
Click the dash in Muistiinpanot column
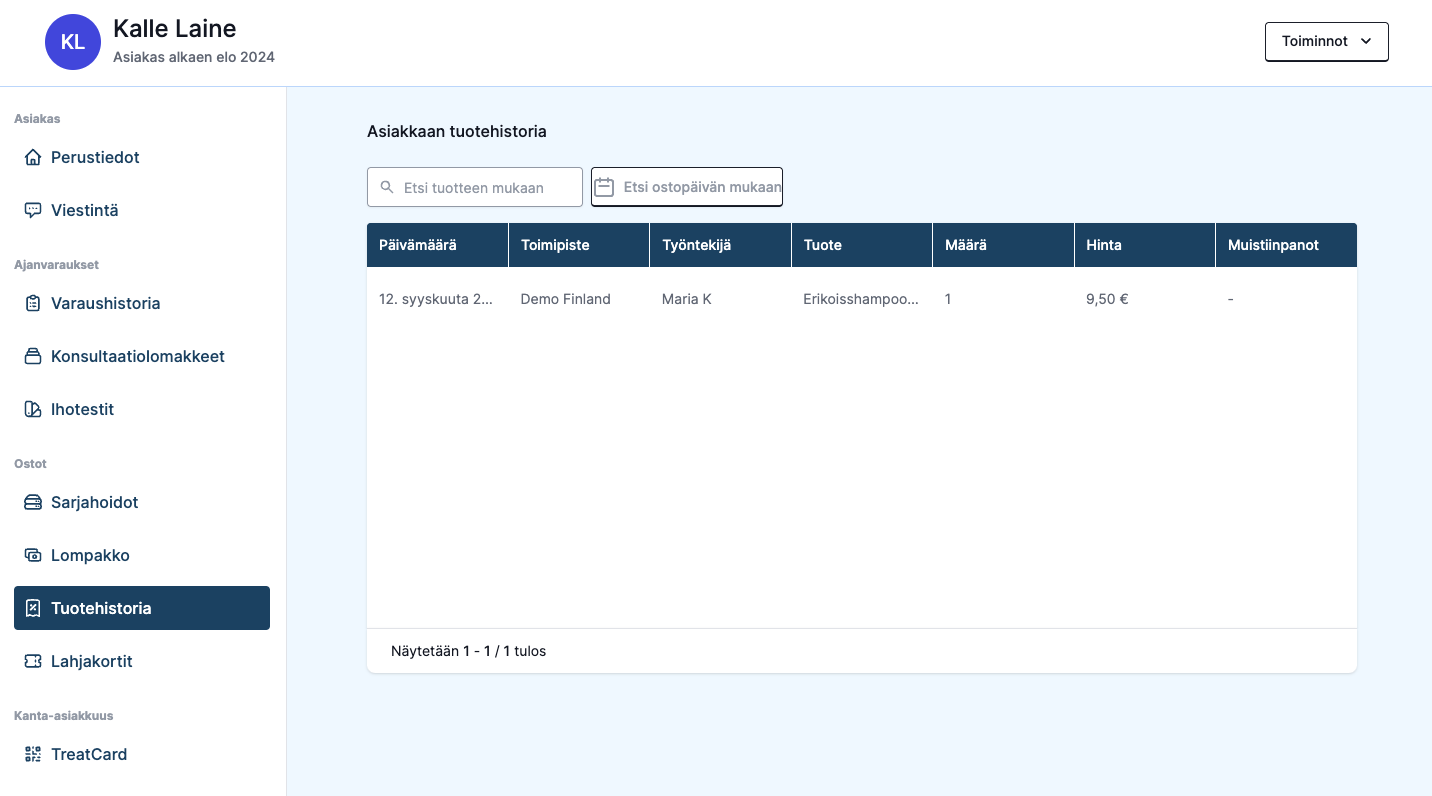point(1230,299)
